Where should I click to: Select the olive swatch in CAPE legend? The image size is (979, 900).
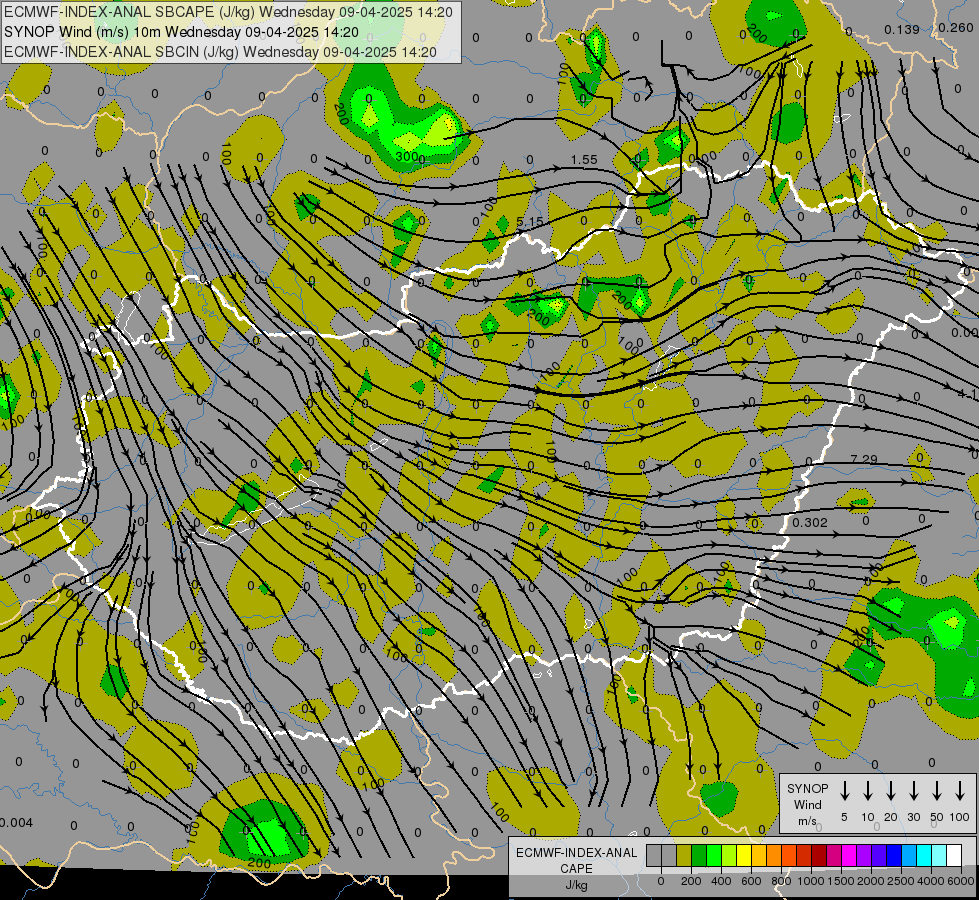tap(684, 855)
